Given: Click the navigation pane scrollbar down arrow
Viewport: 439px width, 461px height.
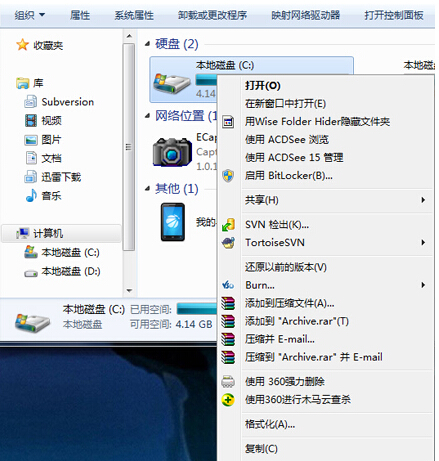Looking at the screenshot, I should 129,291.
